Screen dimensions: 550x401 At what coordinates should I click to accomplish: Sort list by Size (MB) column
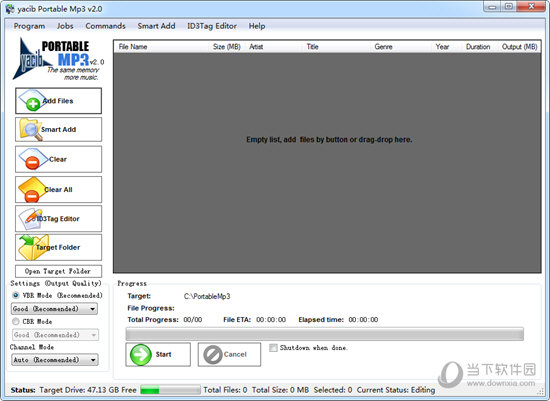pyautogui.click(x=228, y=47)
